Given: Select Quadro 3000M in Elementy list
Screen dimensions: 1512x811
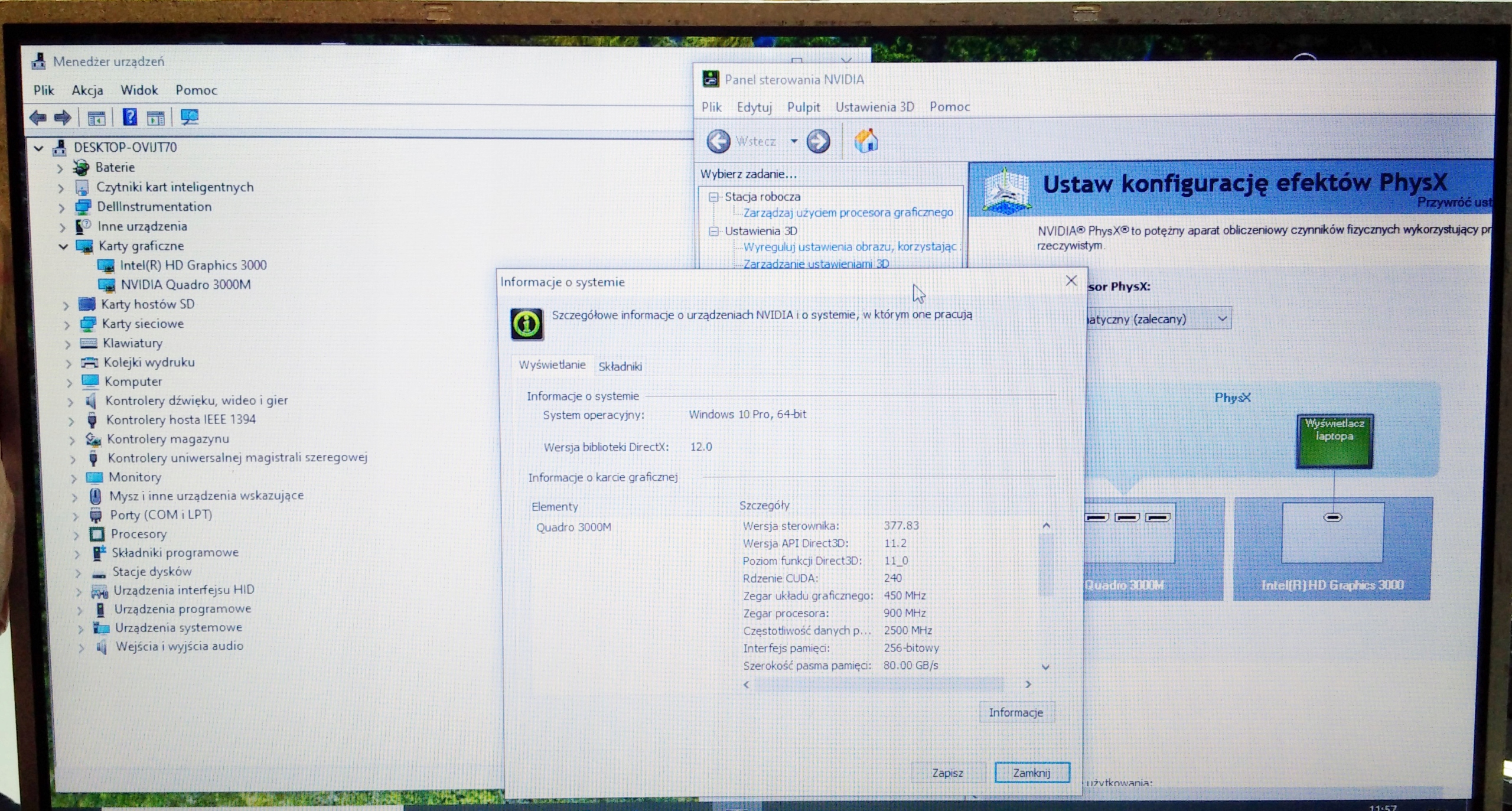Looking at the screenshot, I should pyautogui.click(x=573, y=527).
